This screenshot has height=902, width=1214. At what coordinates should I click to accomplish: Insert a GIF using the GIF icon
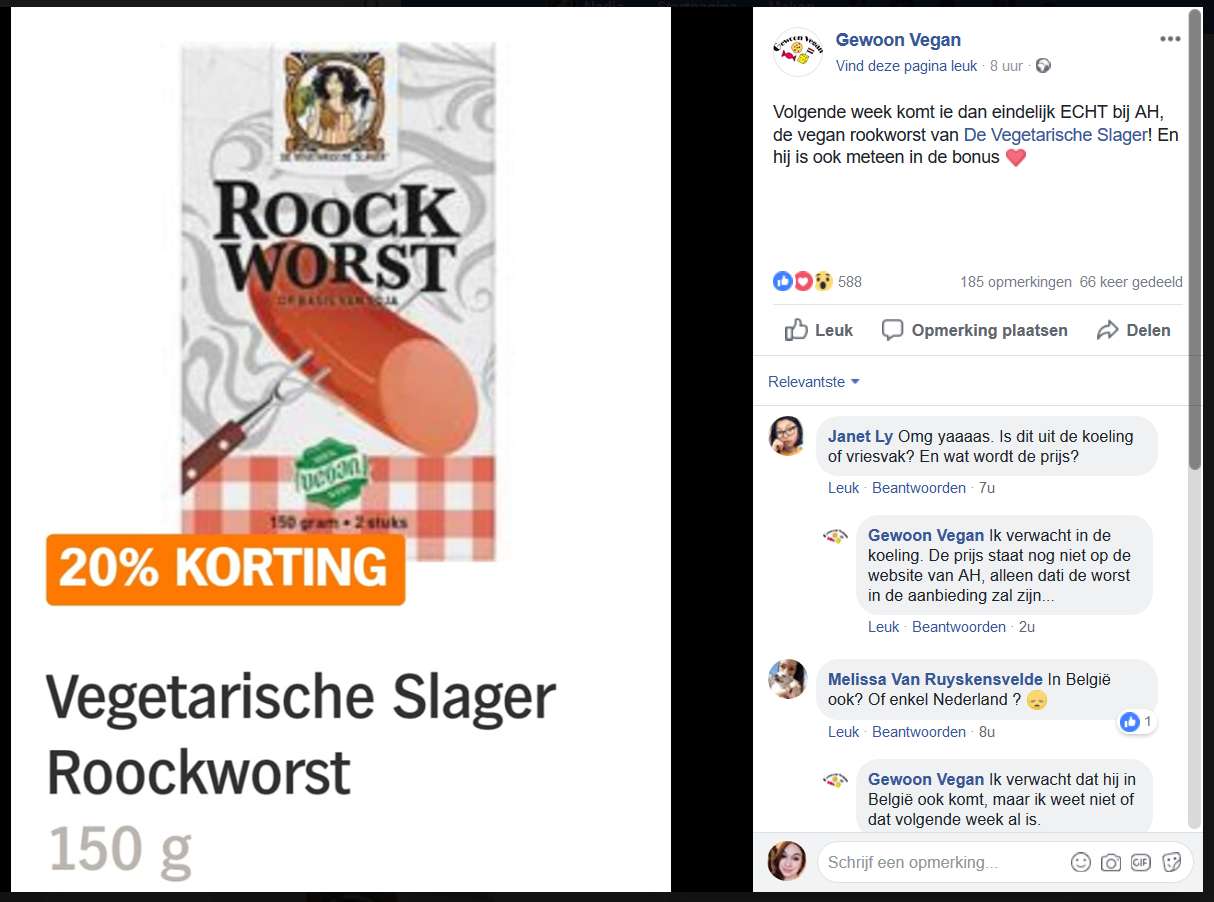pos(1141,862)
